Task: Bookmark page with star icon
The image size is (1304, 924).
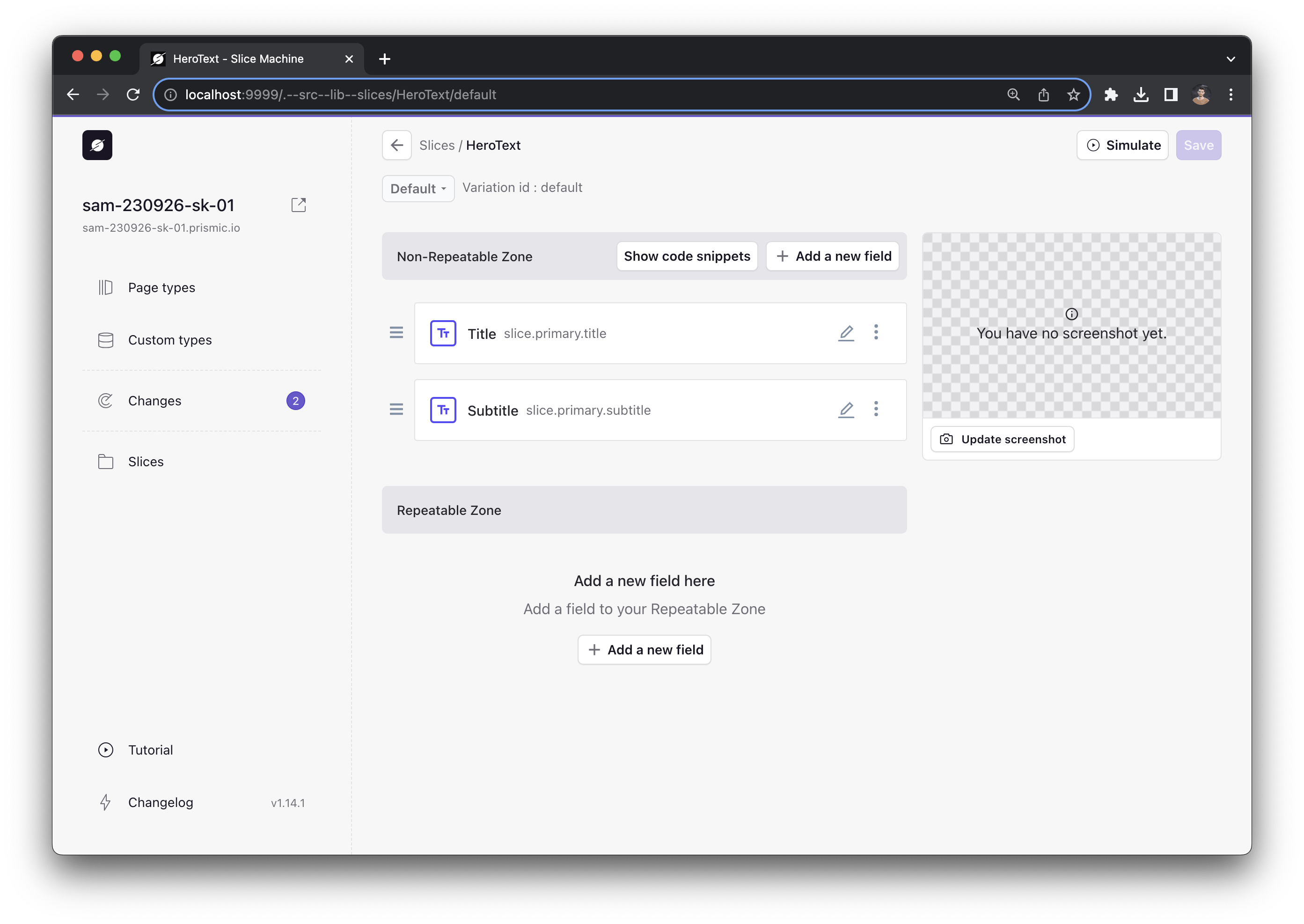Action: [1073, 95]
